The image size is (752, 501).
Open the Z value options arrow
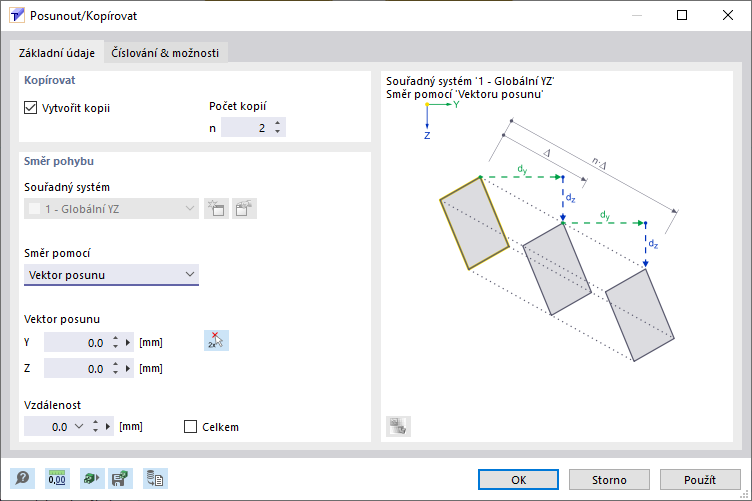(128, 369)
